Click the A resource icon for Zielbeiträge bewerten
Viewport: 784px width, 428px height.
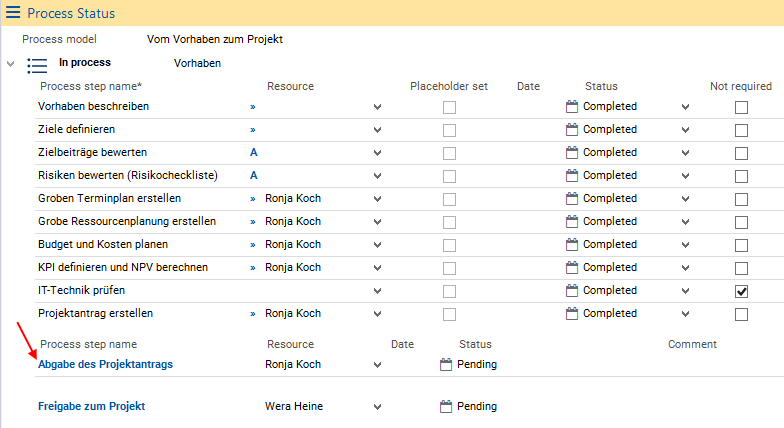pos(254,153)
